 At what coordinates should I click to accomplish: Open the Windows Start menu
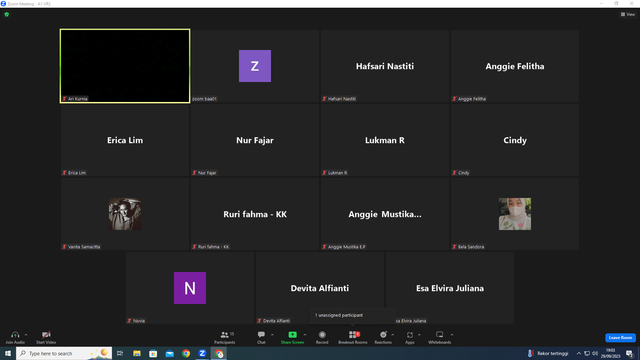tap(8, 353)
